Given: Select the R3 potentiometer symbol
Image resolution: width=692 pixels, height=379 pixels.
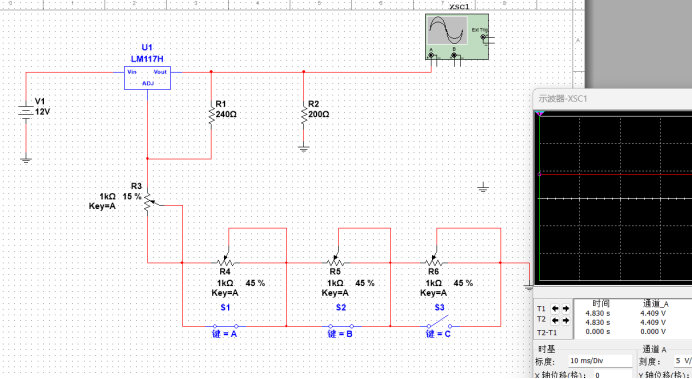Looking at the screenshot, I should coord(149,202).
